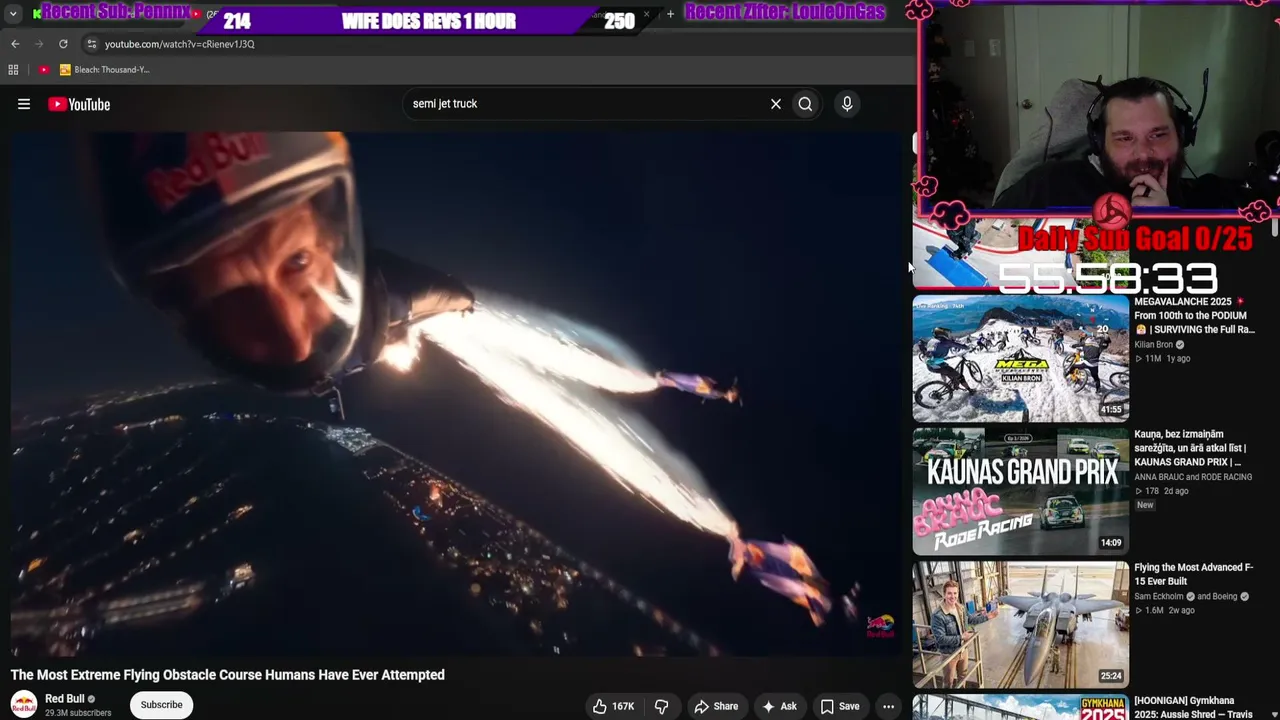This screenshot has width=1280, height=720.
Task: Clear the search box text
Action: [776, 104]
